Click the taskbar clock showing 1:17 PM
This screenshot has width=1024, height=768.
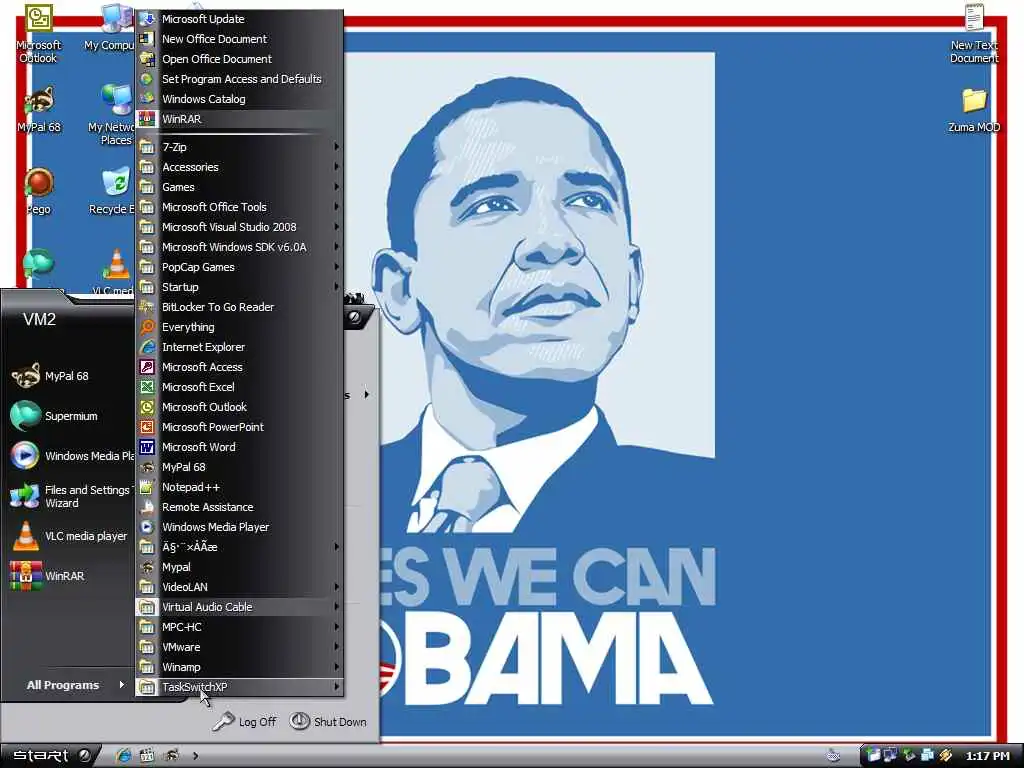(x=987, y=756)
